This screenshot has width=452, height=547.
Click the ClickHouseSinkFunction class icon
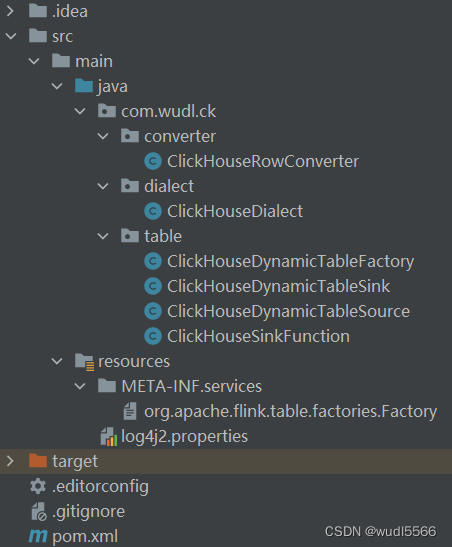point(153,336)
